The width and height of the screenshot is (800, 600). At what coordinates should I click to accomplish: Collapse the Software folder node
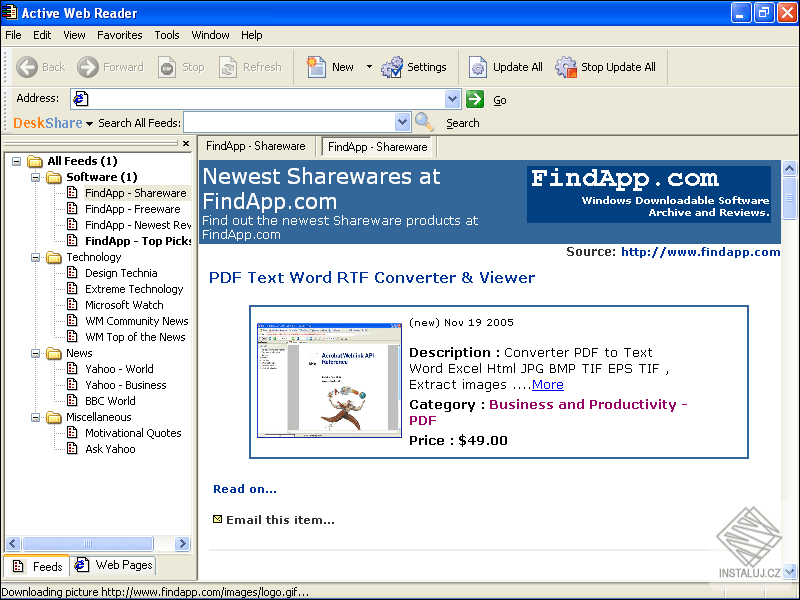click(x=35, y=177)
